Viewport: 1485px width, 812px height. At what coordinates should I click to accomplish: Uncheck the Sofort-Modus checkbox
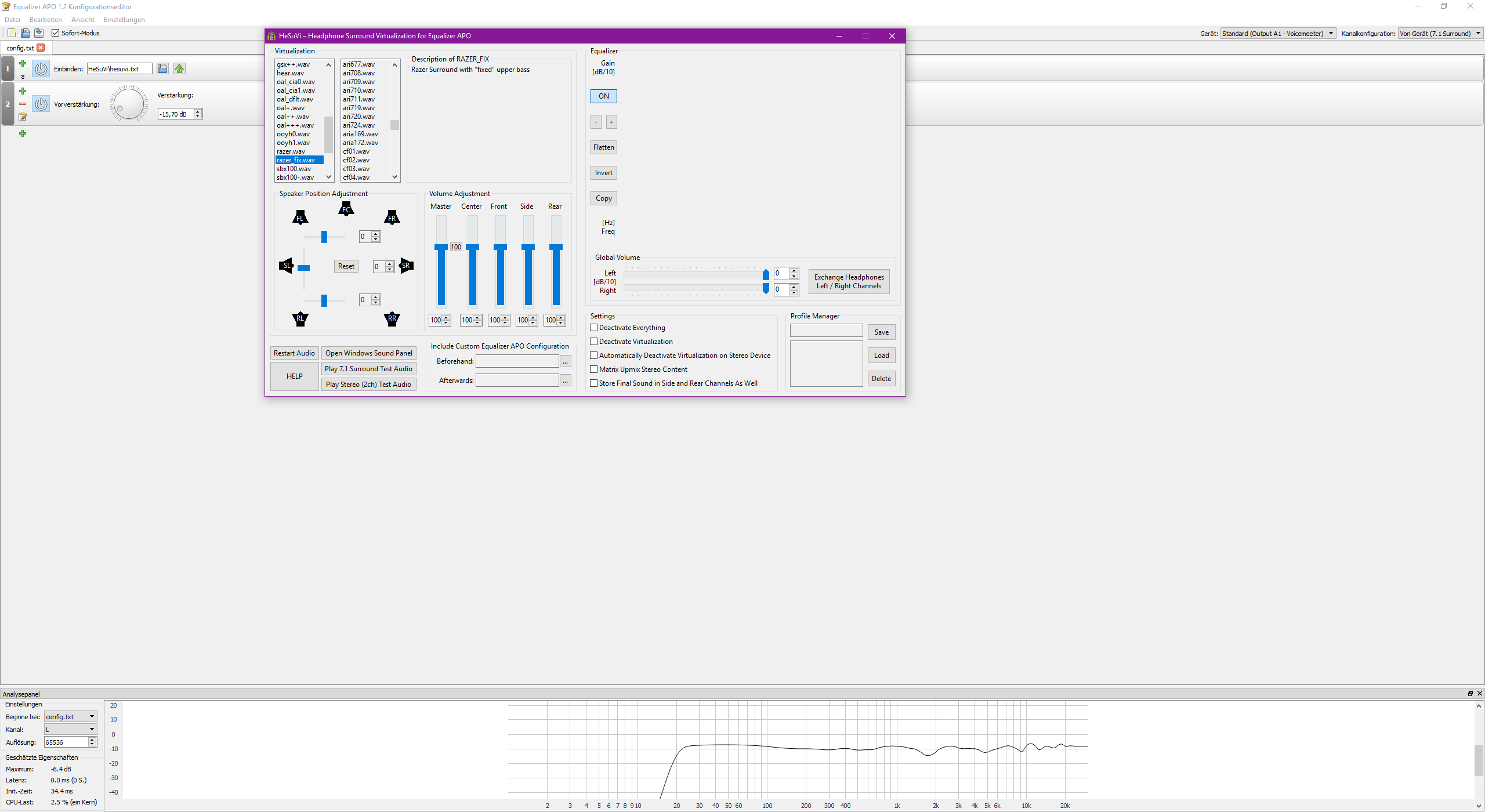(x=56, y=33)
